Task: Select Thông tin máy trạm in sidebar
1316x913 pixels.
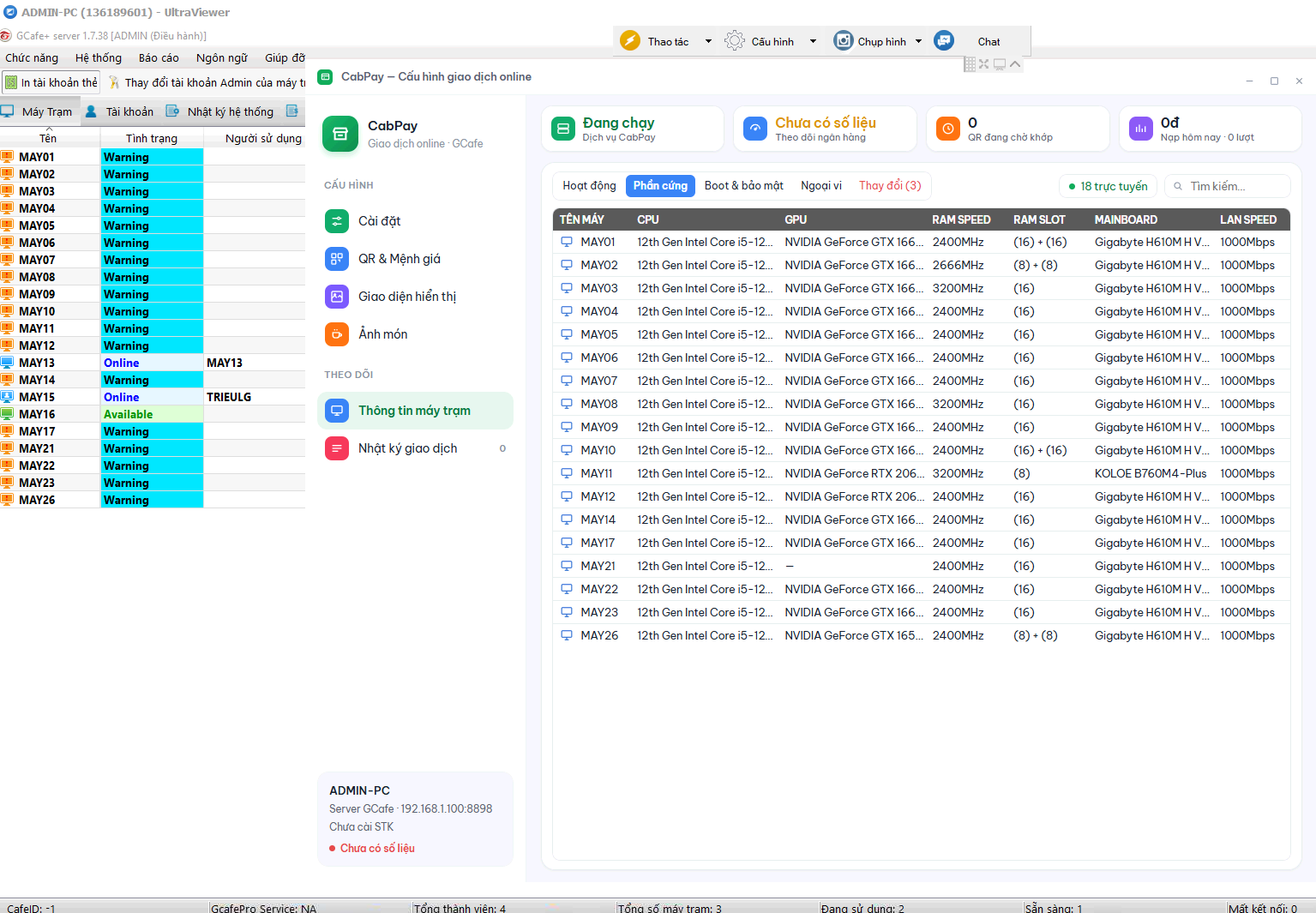Action: (415, 411)
